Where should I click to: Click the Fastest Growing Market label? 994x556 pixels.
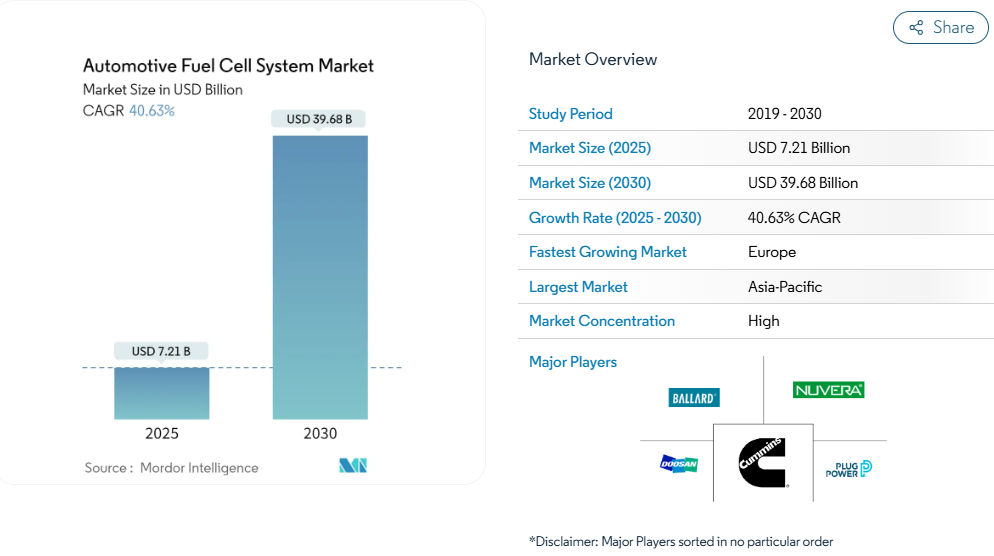pos(607,252)
